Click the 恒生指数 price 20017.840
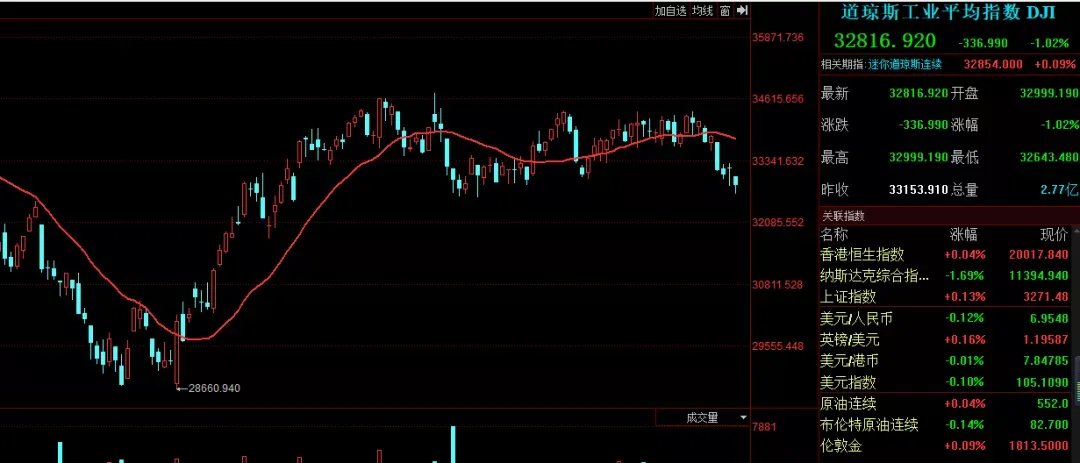The width and height of the screenshot is (1080, 463). pos(1039,254)
